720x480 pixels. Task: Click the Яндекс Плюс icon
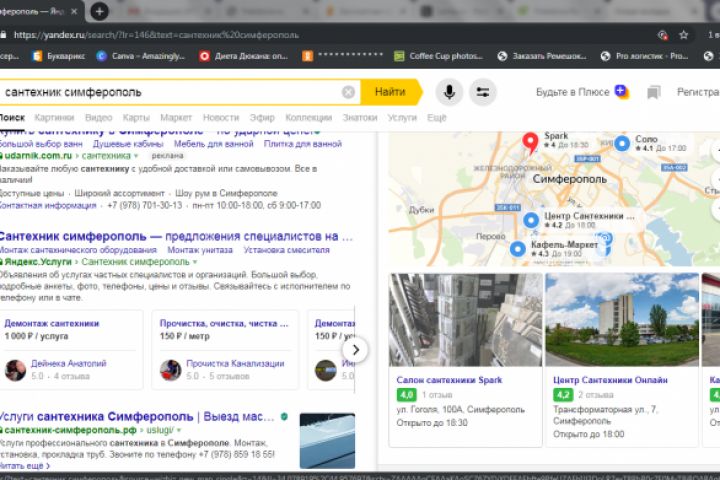(x=622, y=92)
